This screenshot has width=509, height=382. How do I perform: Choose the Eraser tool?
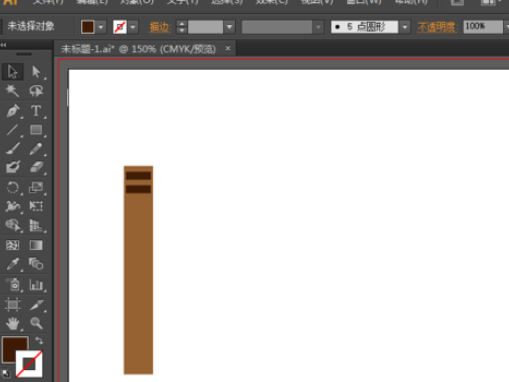coord(36,167)
